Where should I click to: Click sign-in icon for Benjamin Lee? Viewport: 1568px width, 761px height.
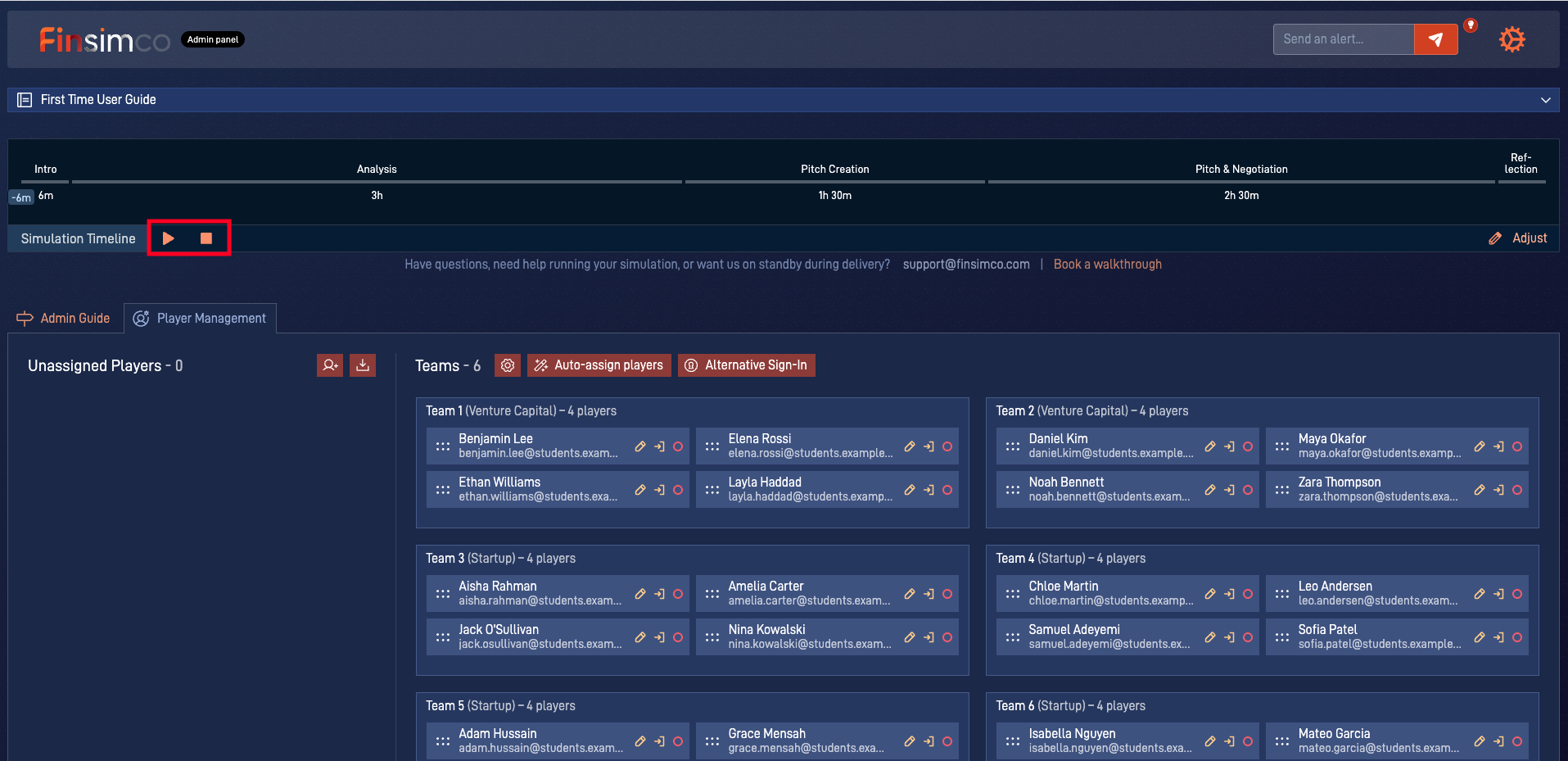(x=659, y=446)
